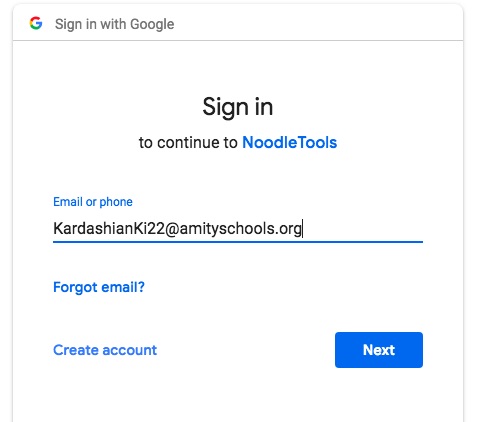Viewport: 489px width, 422px height.
Task: Focus the Email or phone field
Action: tap(238, 229)
